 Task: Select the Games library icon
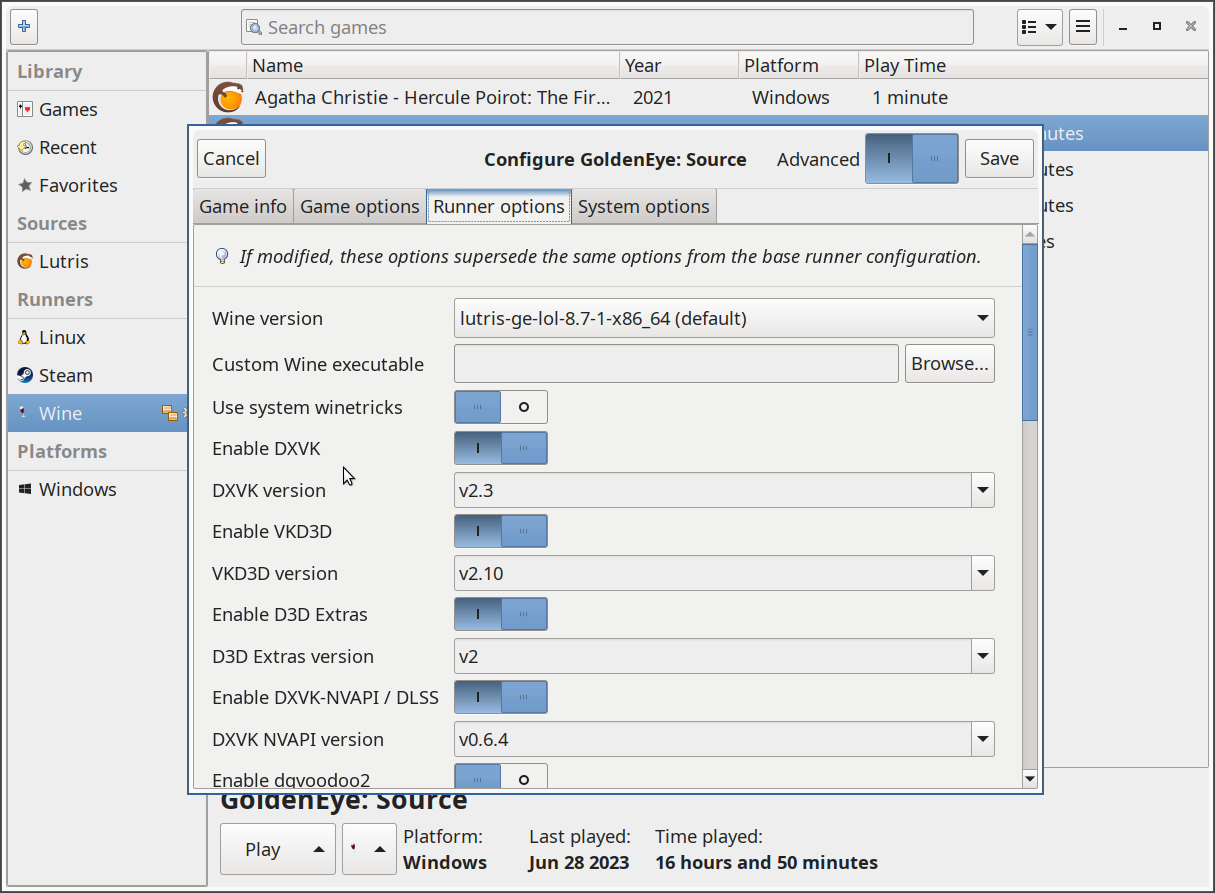26,110
